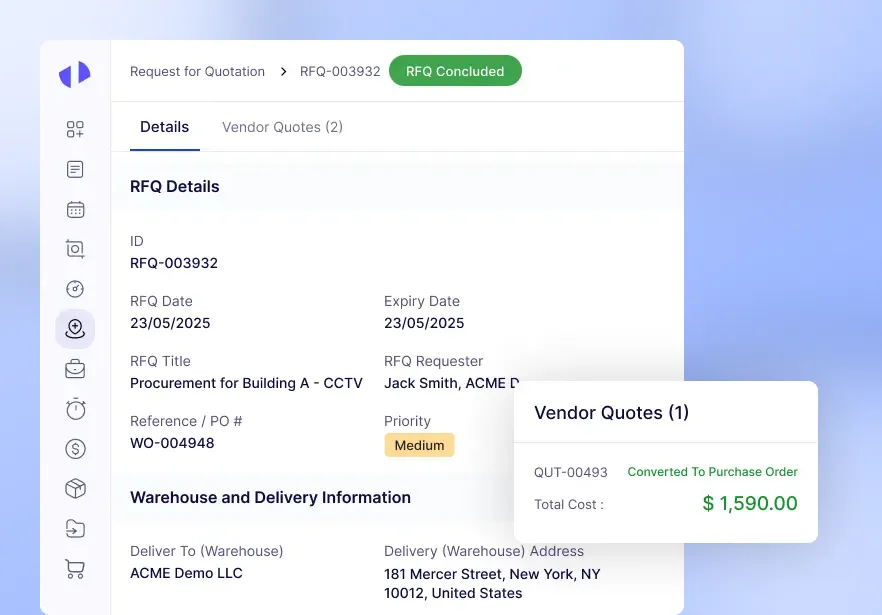This screenshot has height=615, width=882.
Task: Open the briefcase sidebar icon
Action: click(75, 369)
